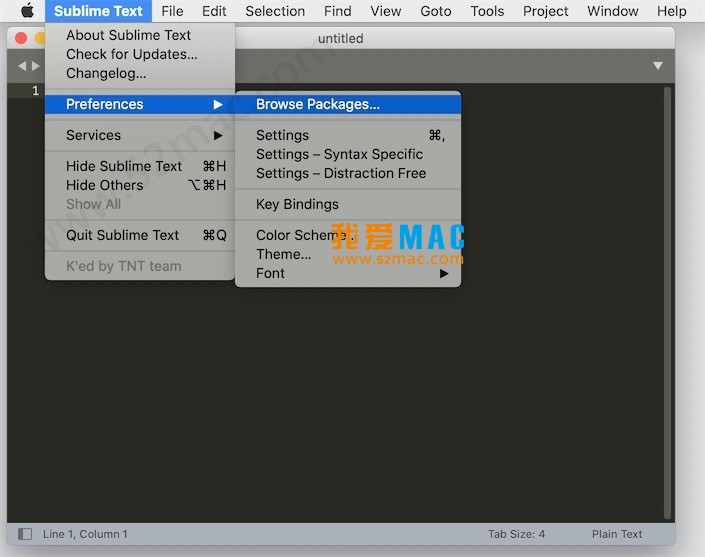Click the editor vertical scrollbar
705x557 pixels.
(x=668, y=303)
